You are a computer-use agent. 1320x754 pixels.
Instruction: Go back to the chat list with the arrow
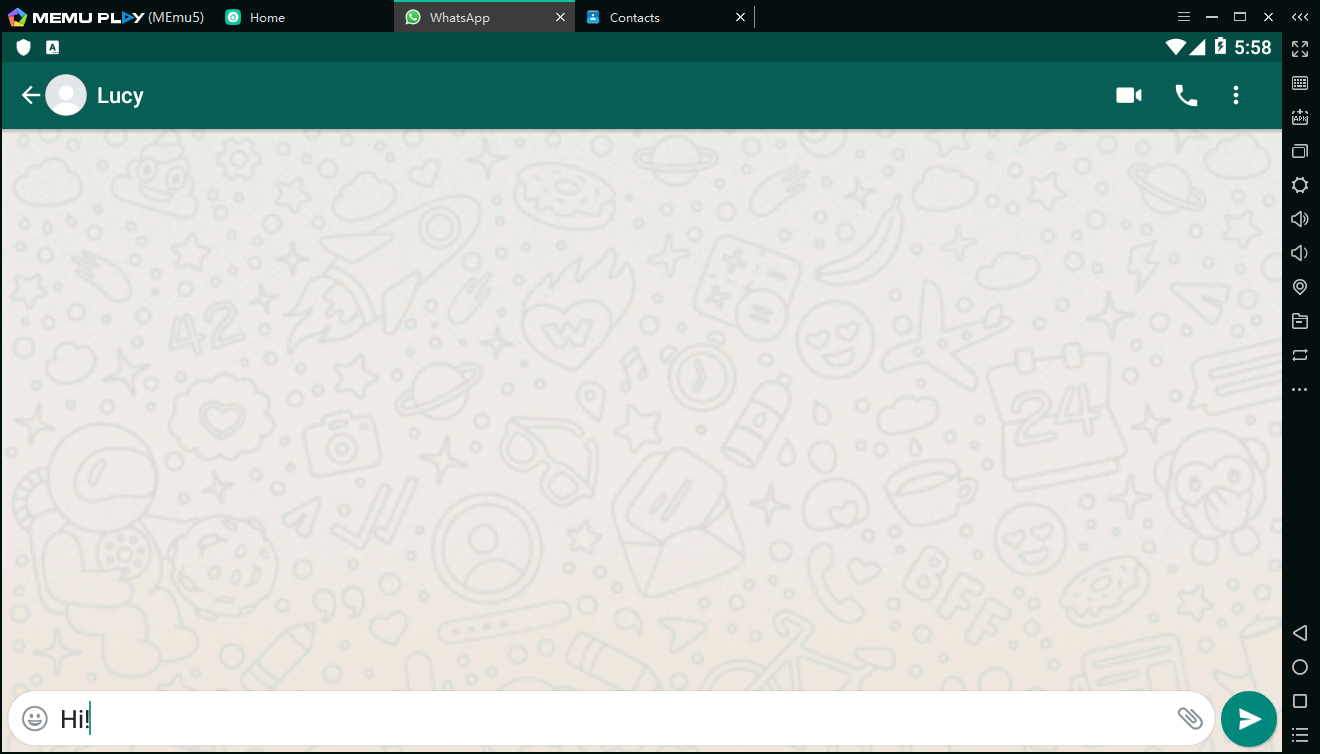coord(30,95)
